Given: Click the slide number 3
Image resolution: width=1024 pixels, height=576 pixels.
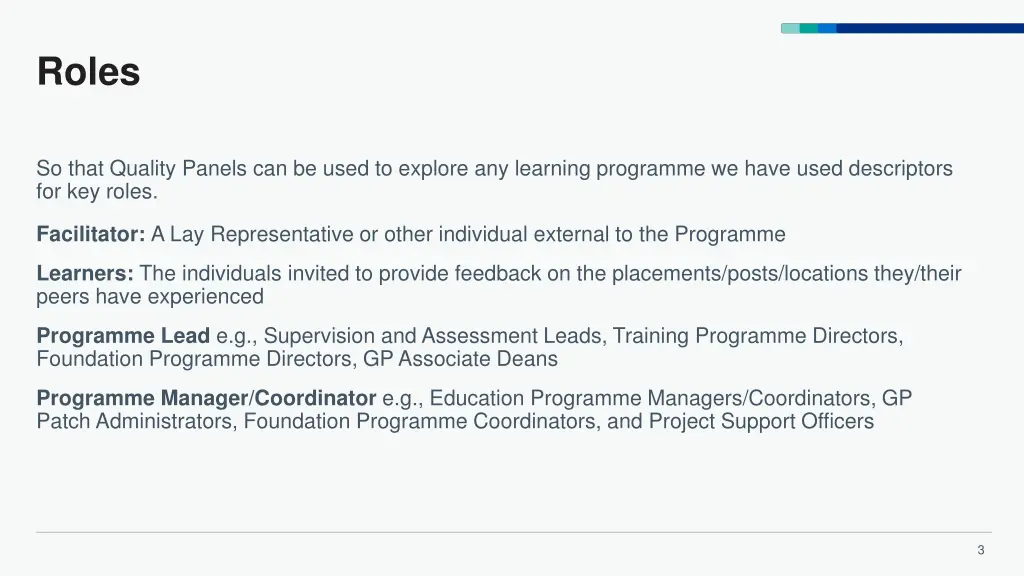Looking at the screenshot, I should tap(980, 550).
